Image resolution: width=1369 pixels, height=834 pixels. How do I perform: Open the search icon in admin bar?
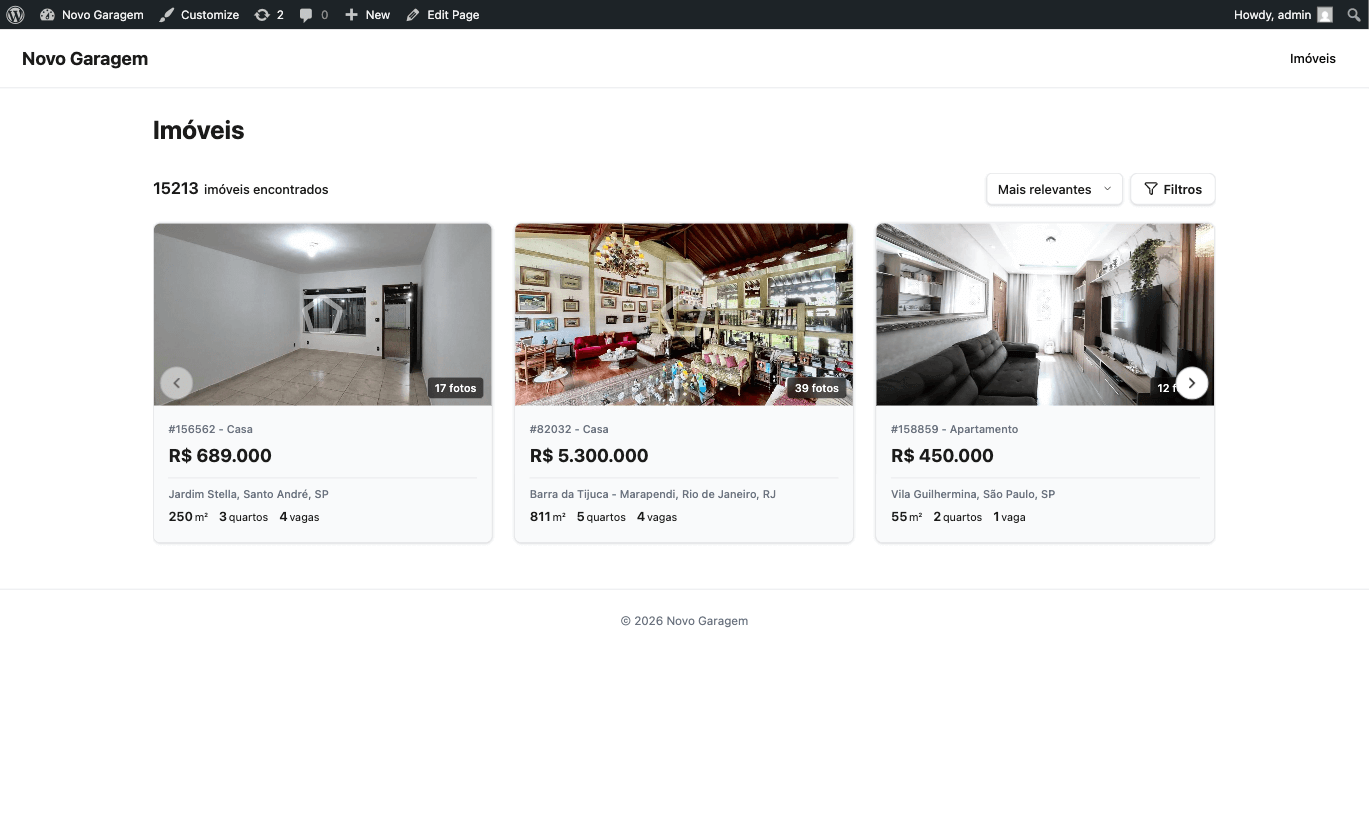(1355, 14)
